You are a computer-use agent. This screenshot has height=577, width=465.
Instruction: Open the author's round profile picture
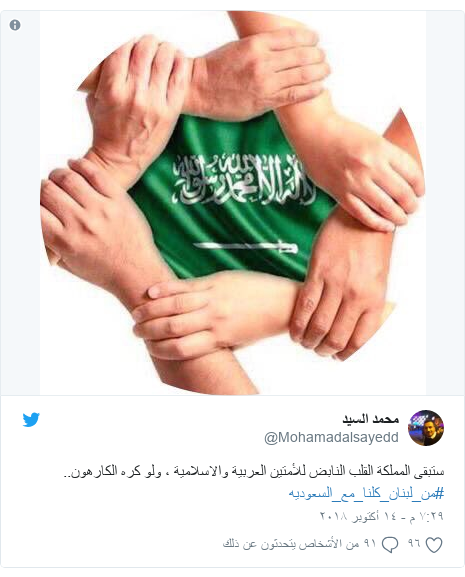(426, 428)
